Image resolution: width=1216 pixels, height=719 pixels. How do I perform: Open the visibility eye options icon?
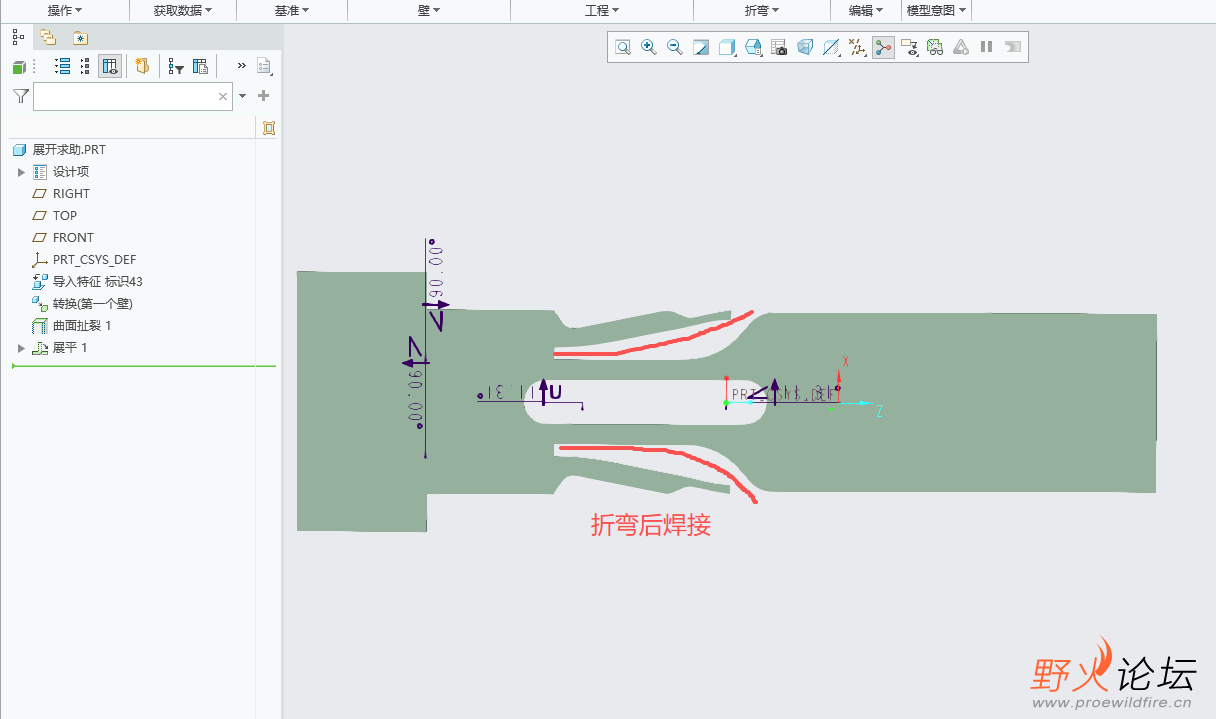909,47
